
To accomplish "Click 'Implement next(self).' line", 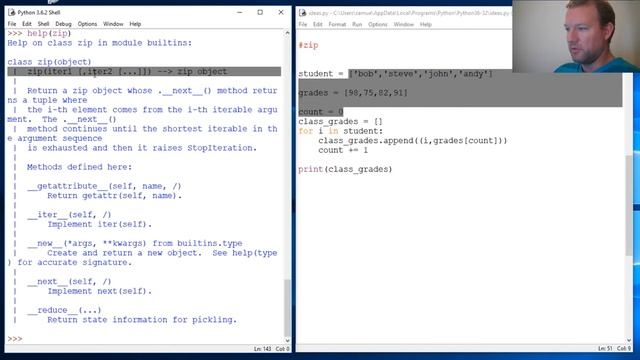I will pos(100,291).
